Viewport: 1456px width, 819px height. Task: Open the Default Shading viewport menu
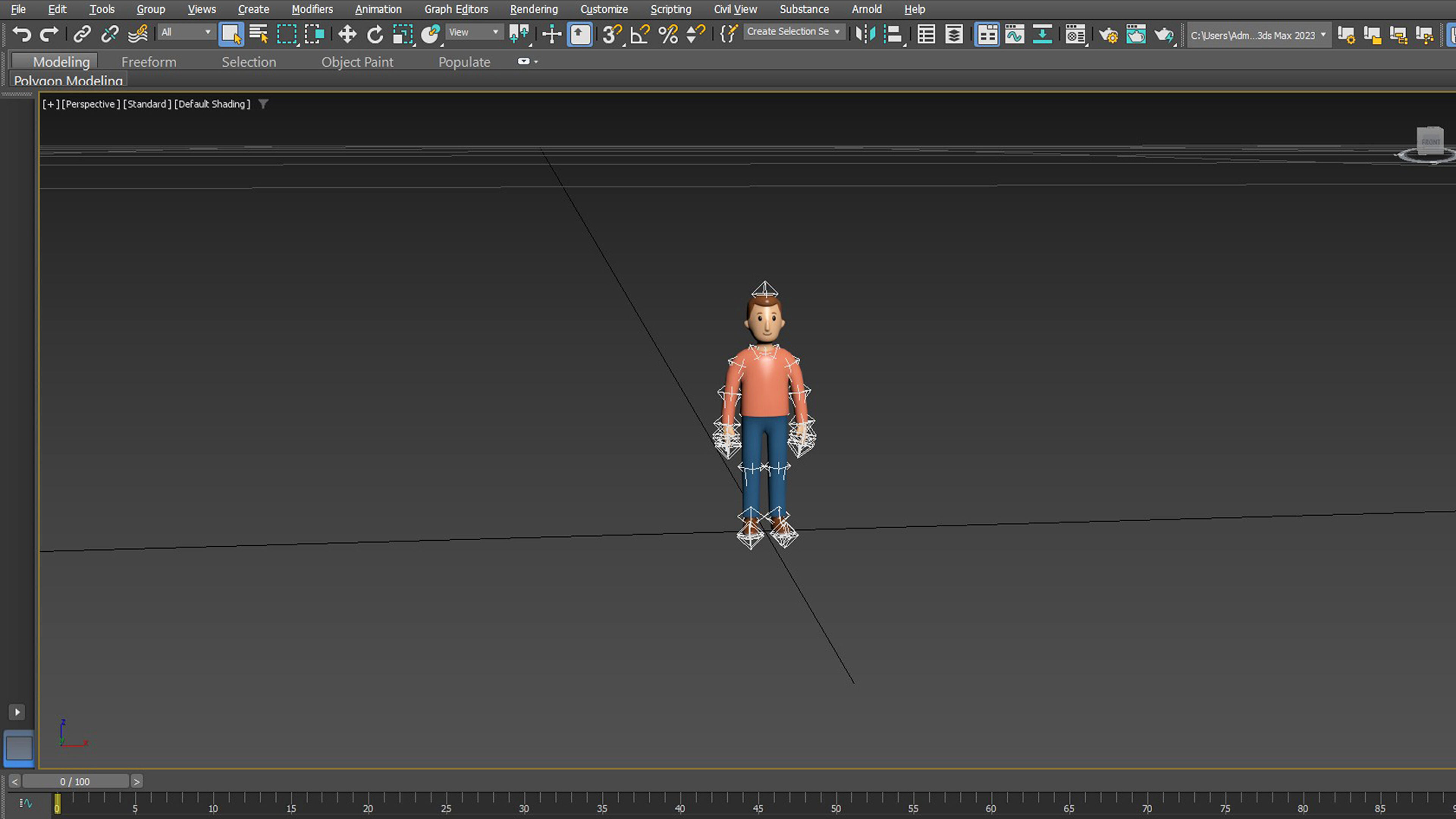[212, 104]
